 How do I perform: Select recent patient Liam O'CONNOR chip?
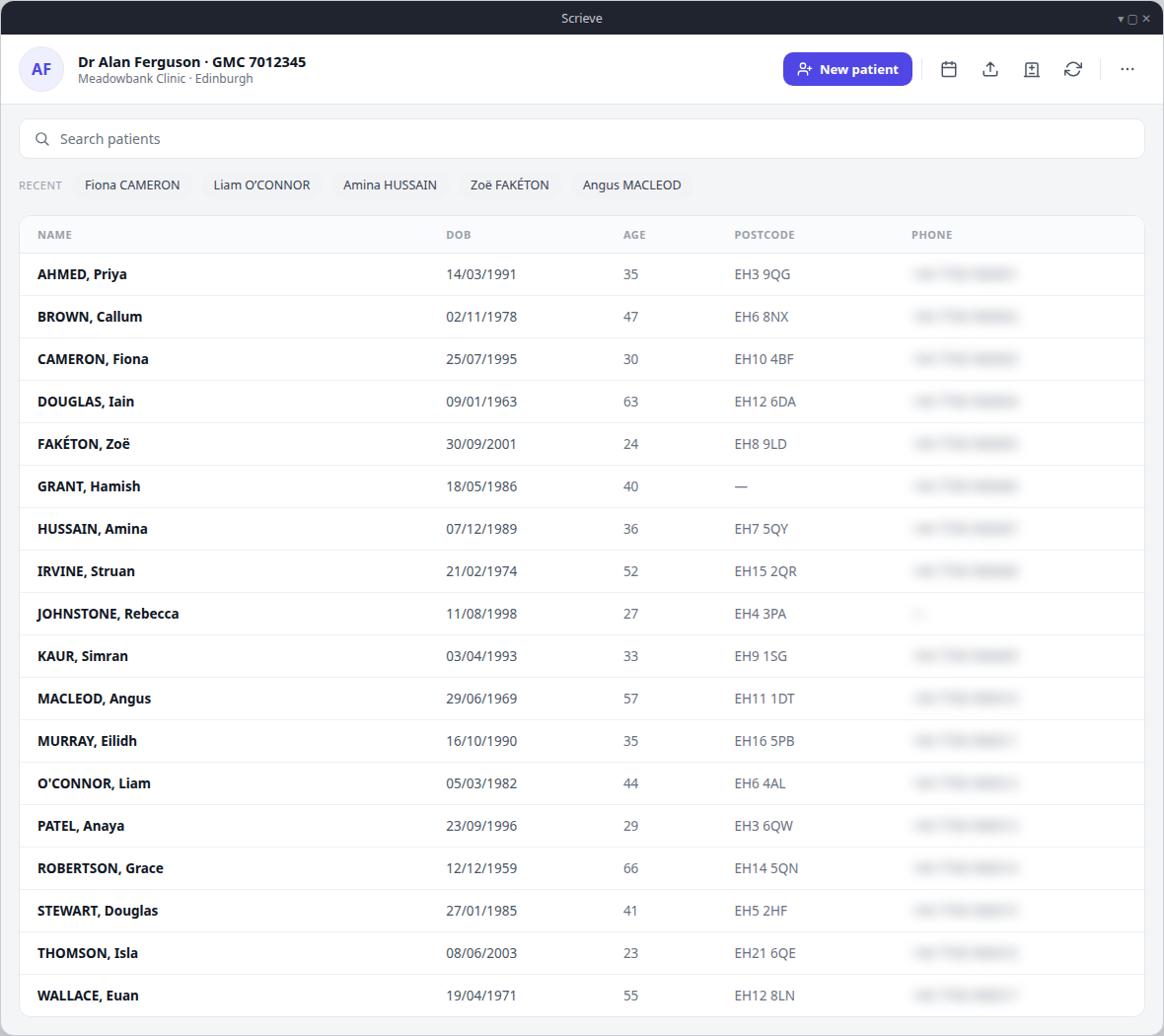(x=261, y=185)
